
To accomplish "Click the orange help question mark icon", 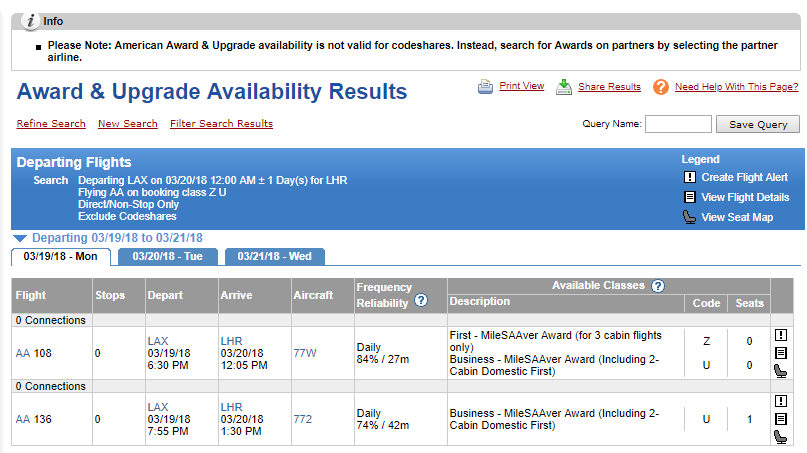I will [660, 87].
